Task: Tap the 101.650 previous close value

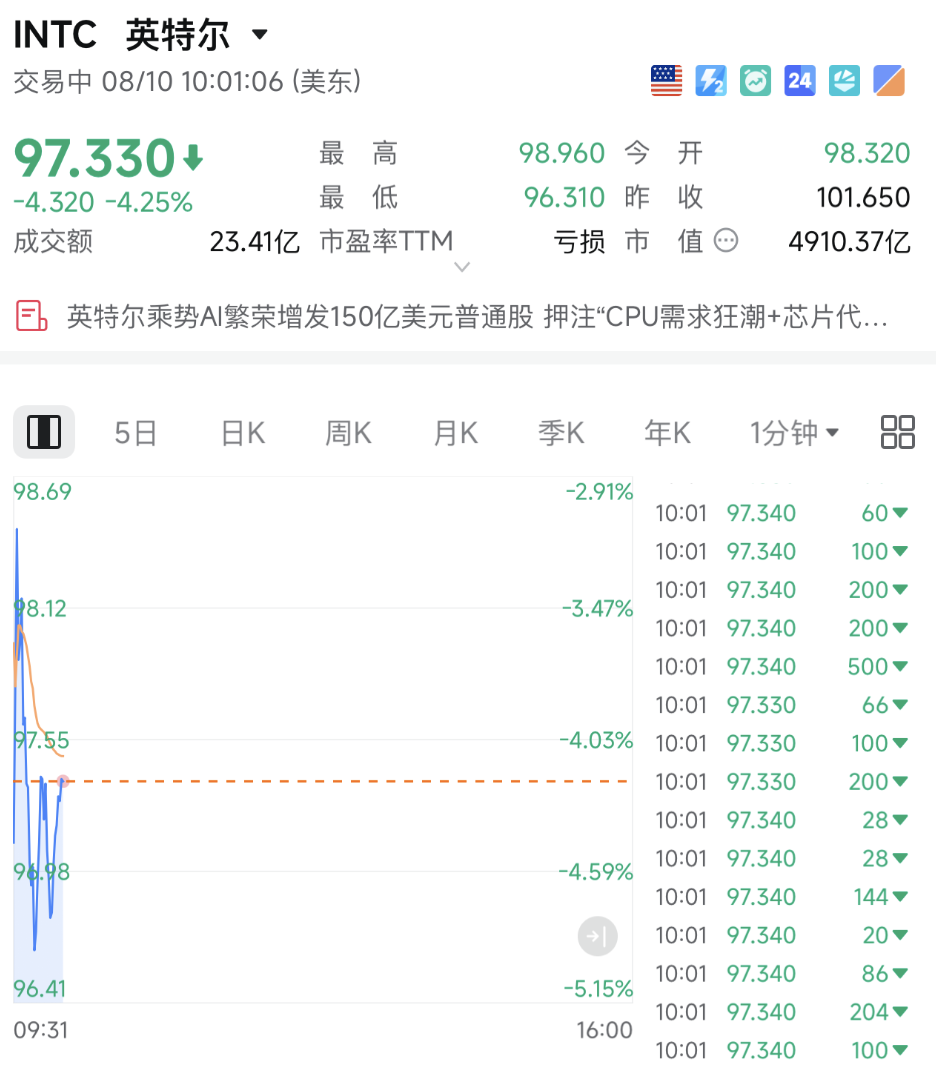Action: pyautogui.click(x=863, y=198)
